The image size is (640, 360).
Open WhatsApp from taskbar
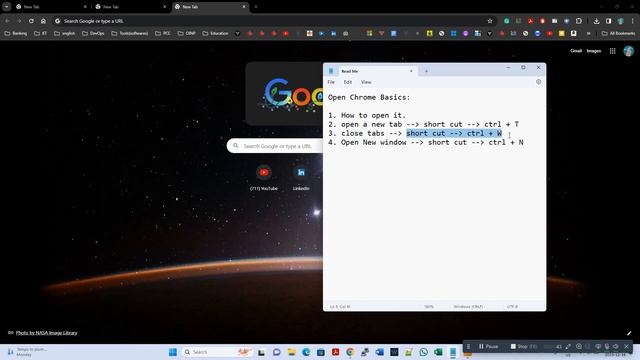(423, 352)
